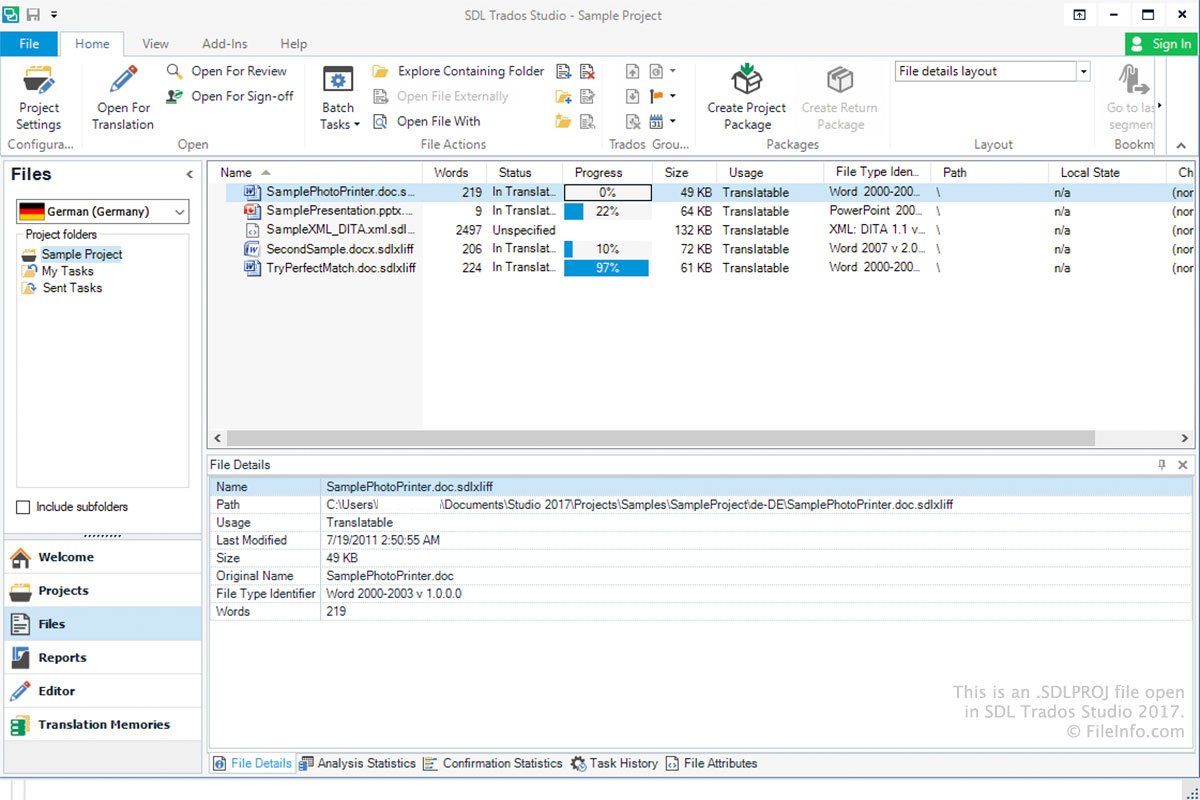The image size is (1200, 800).
Task: Sort by the Words column header
Action: (452, 172)
